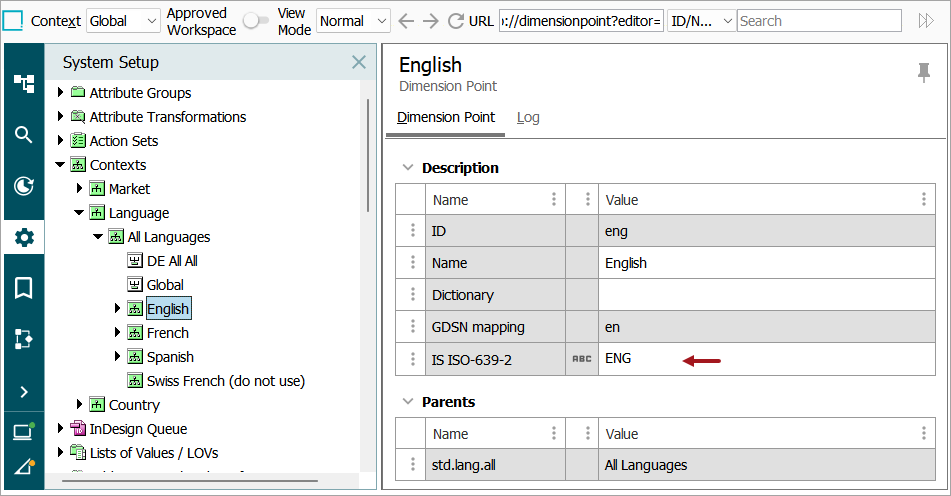Click the reload refresh icon
The height and width of the screenshot is (496, 951).
[x=455, y=21]
